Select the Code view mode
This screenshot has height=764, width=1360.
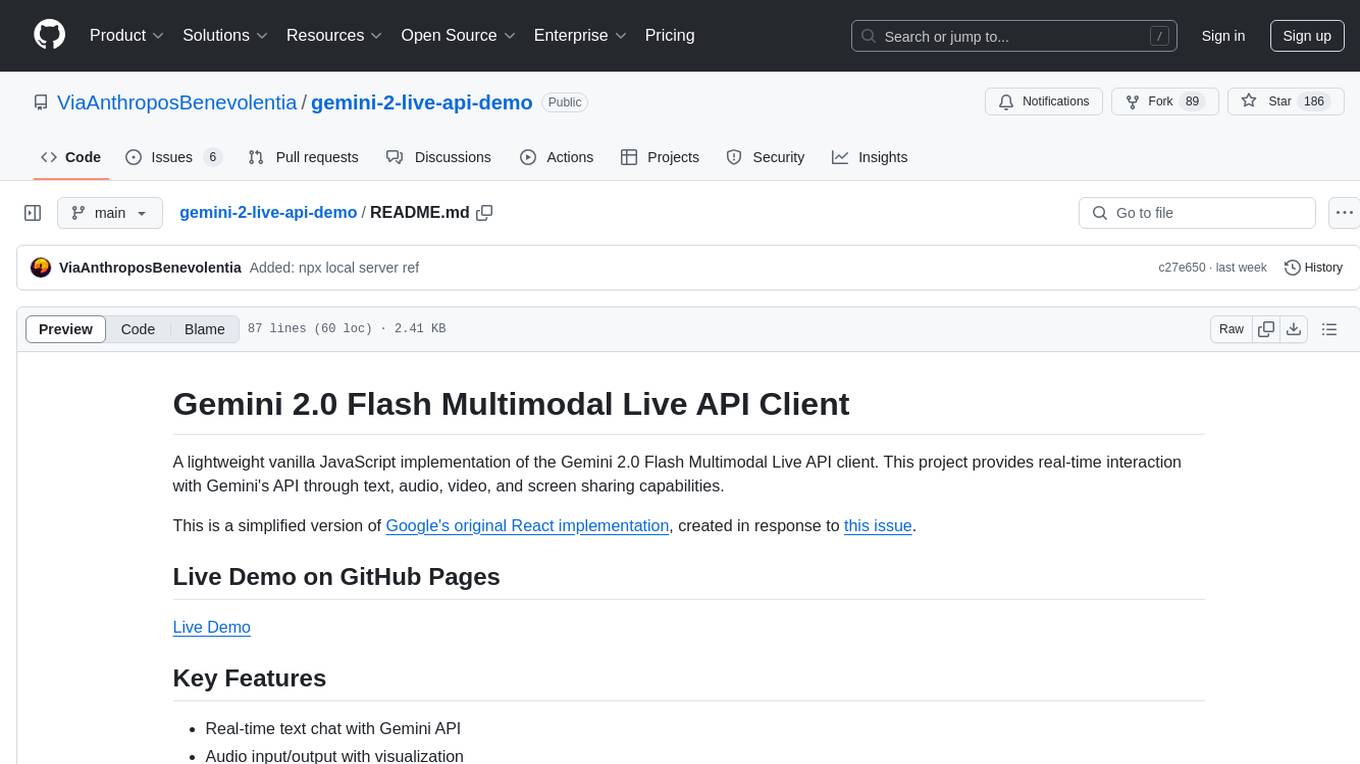pyautogui.click(x=138, y=329)
